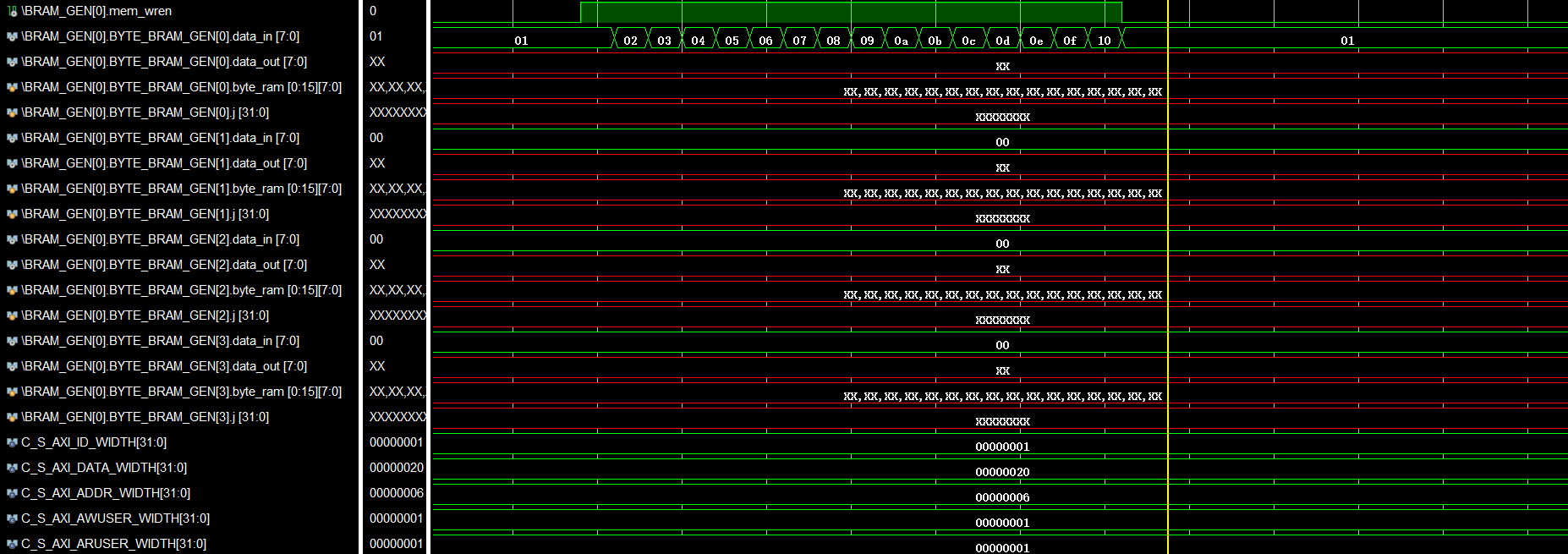Viewport: 1568px width, 554px height.
Task: Select BYTE_BRAM_GEN[3].j [31:0] signal name
Action: point(145,417)
